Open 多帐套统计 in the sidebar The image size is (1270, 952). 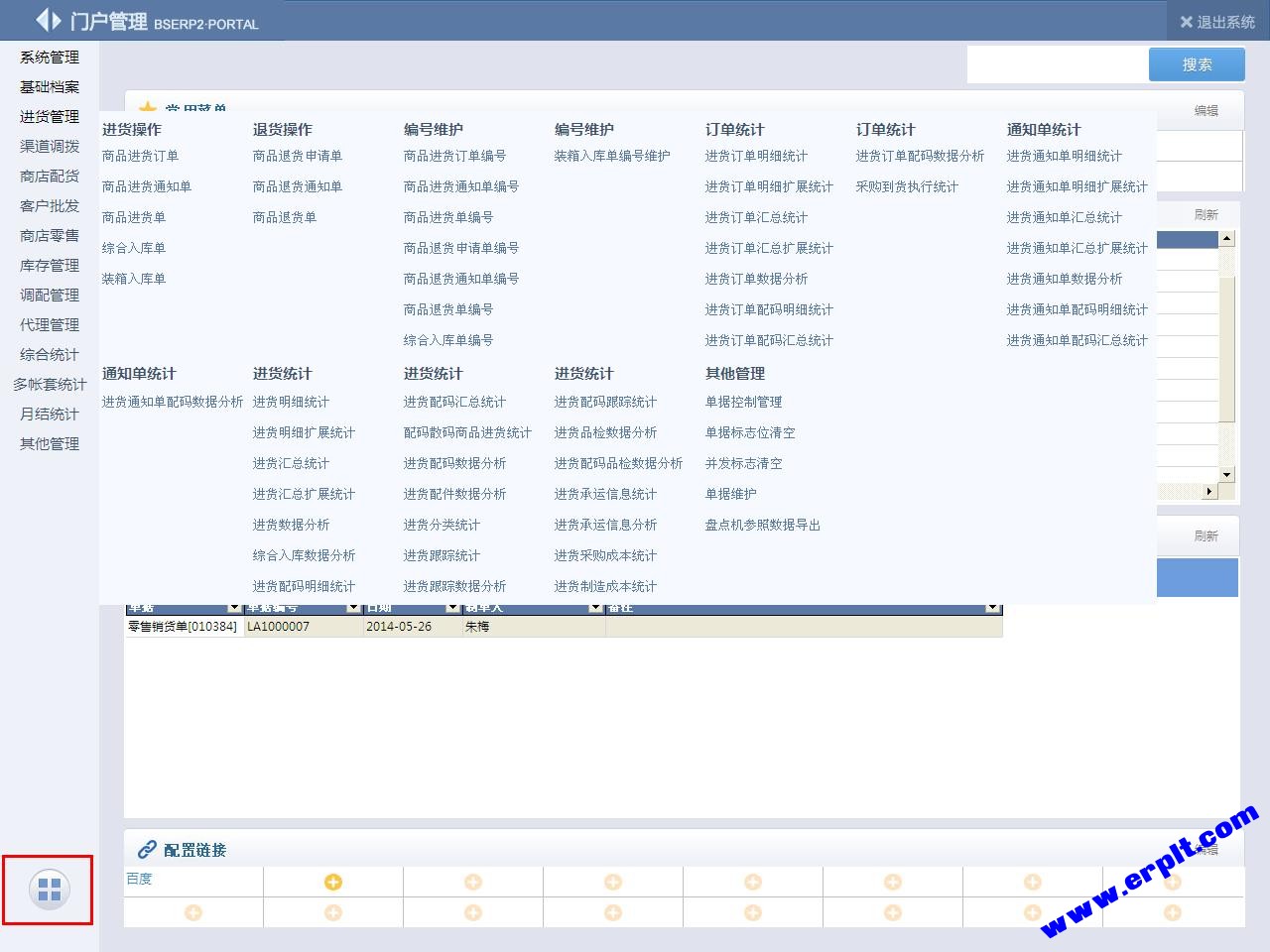(50, 385)
